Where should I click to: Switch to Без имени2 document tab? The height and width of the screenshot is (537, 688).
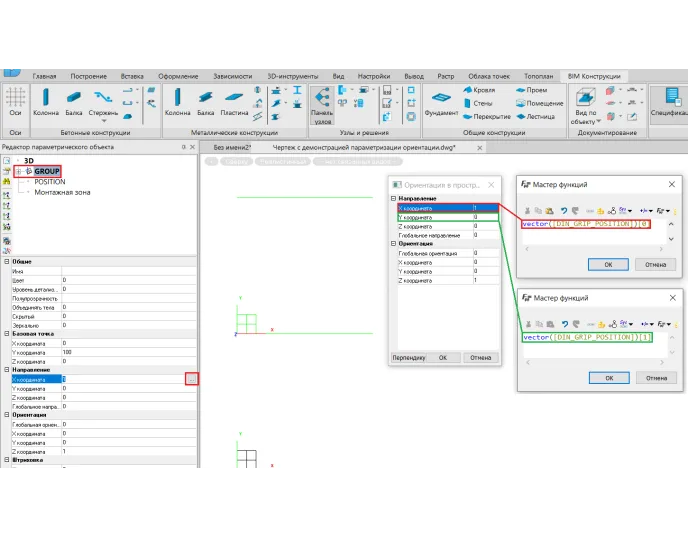[232, 147]
